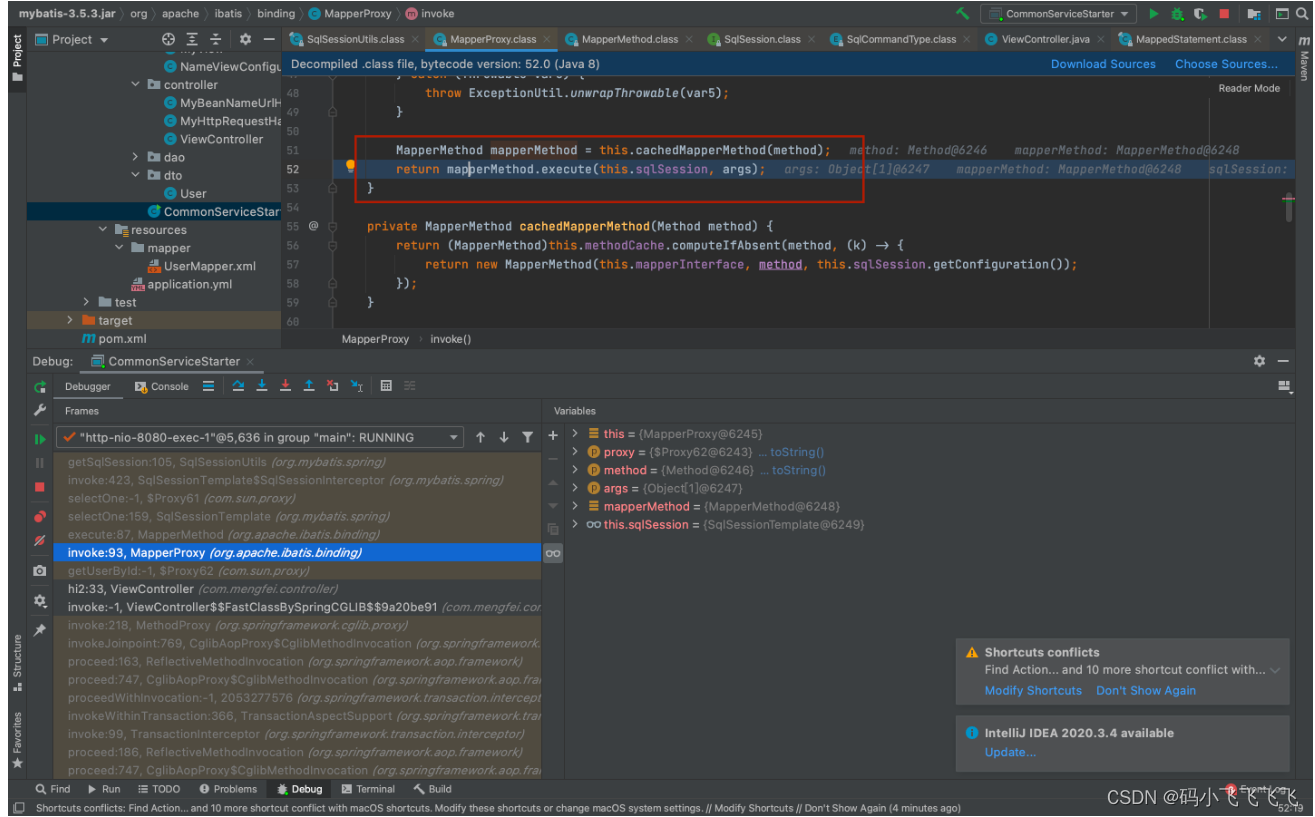
Task: Open Search Everywhere with the magnifier icon
Action: (x=1304, y=14)
